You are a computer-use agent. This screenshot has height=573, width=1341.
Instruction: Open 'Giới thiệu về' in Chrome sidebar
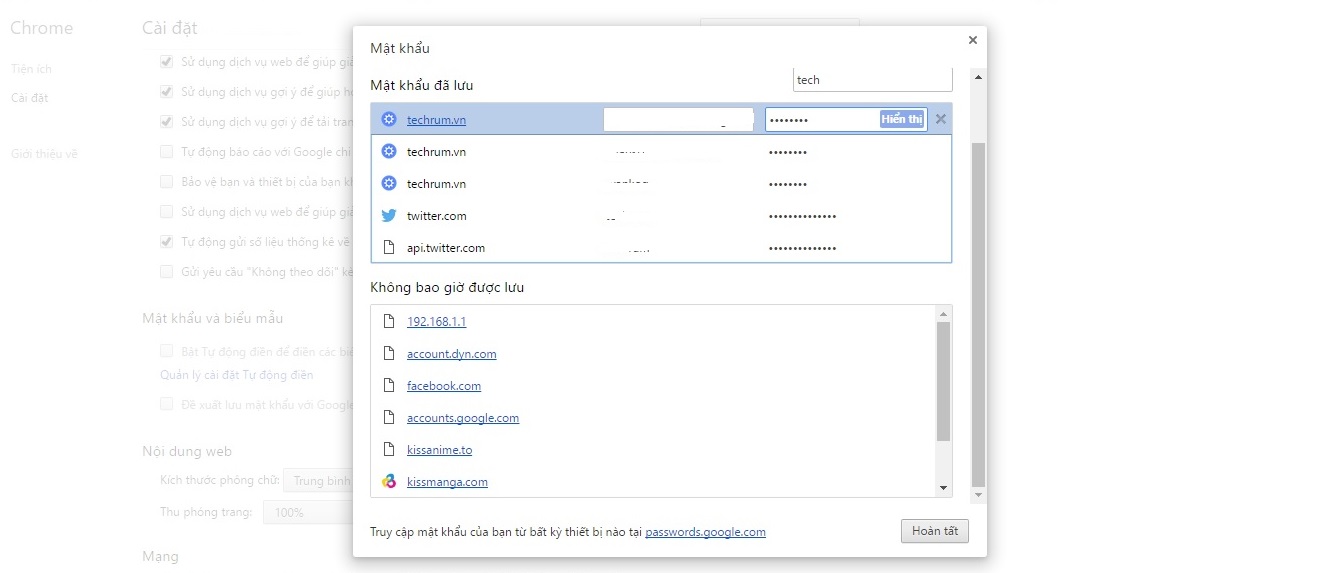[x=44, y=154]
